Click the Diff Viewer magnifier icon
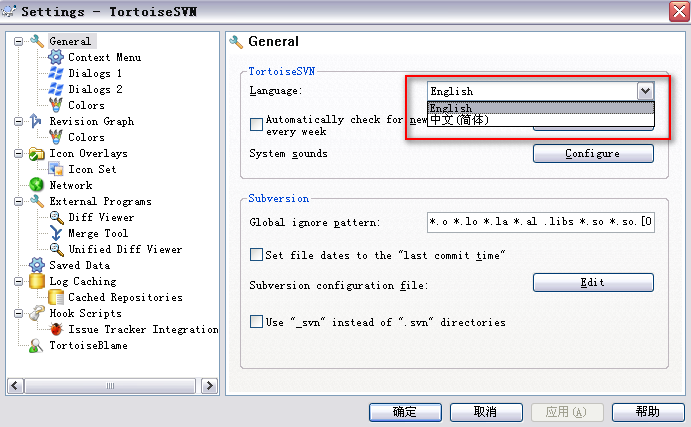Screen dimensions: 691x427 pos(56,217)
